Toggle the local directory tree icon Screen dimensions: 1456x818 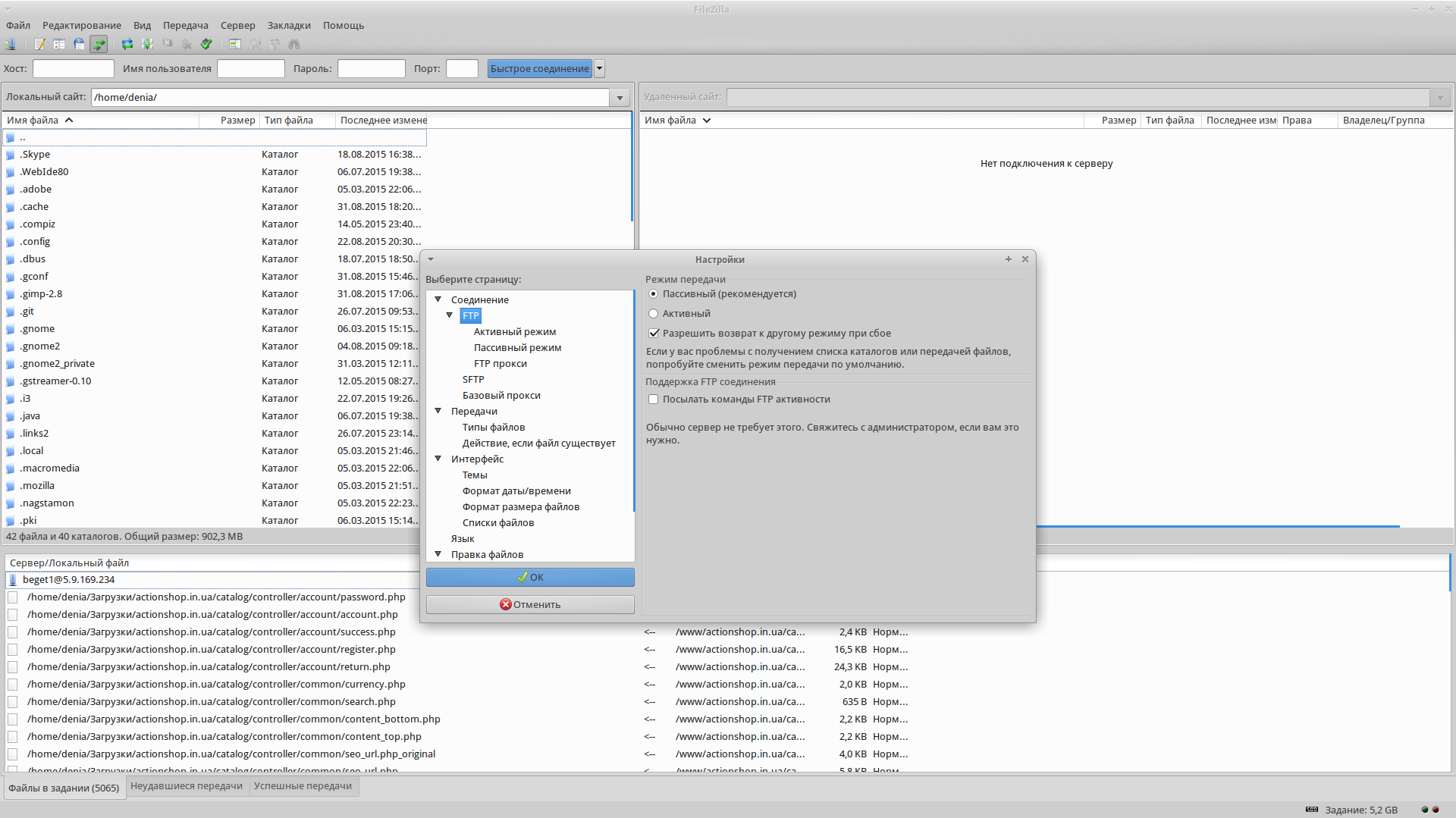59,44
